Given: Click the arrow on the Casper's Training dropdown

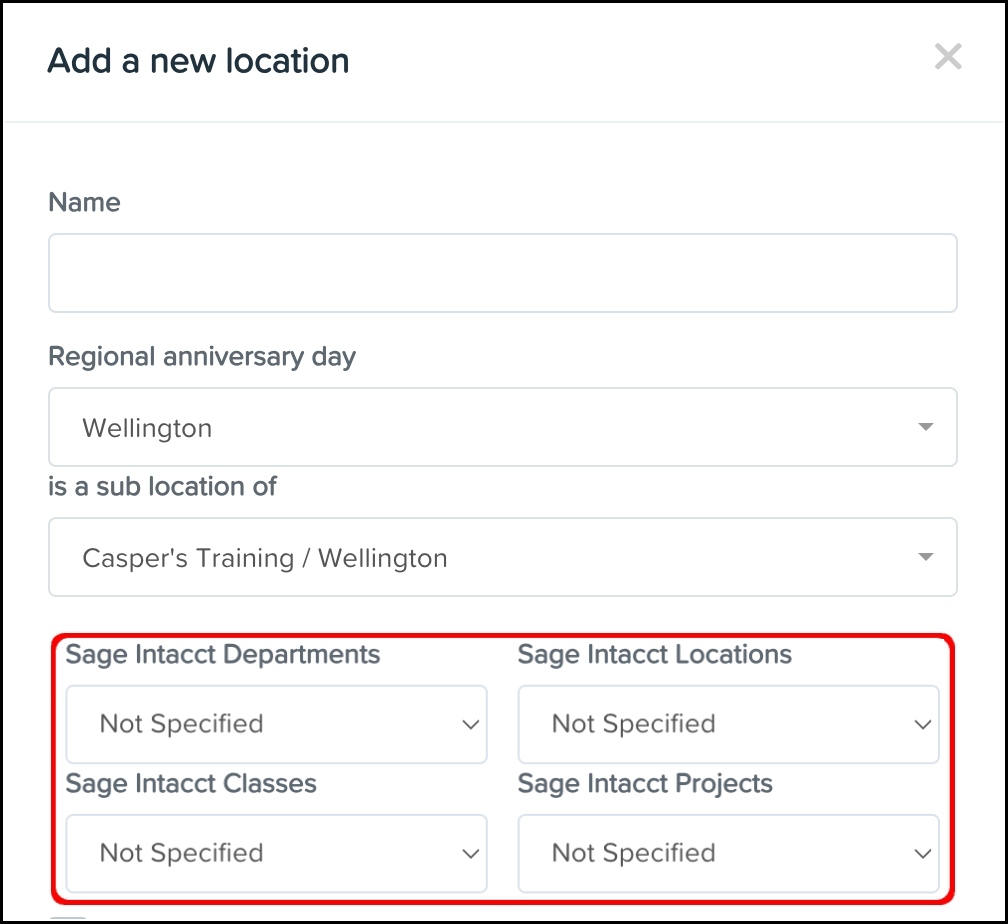Looking at the screenshot, I should point(925,557).
